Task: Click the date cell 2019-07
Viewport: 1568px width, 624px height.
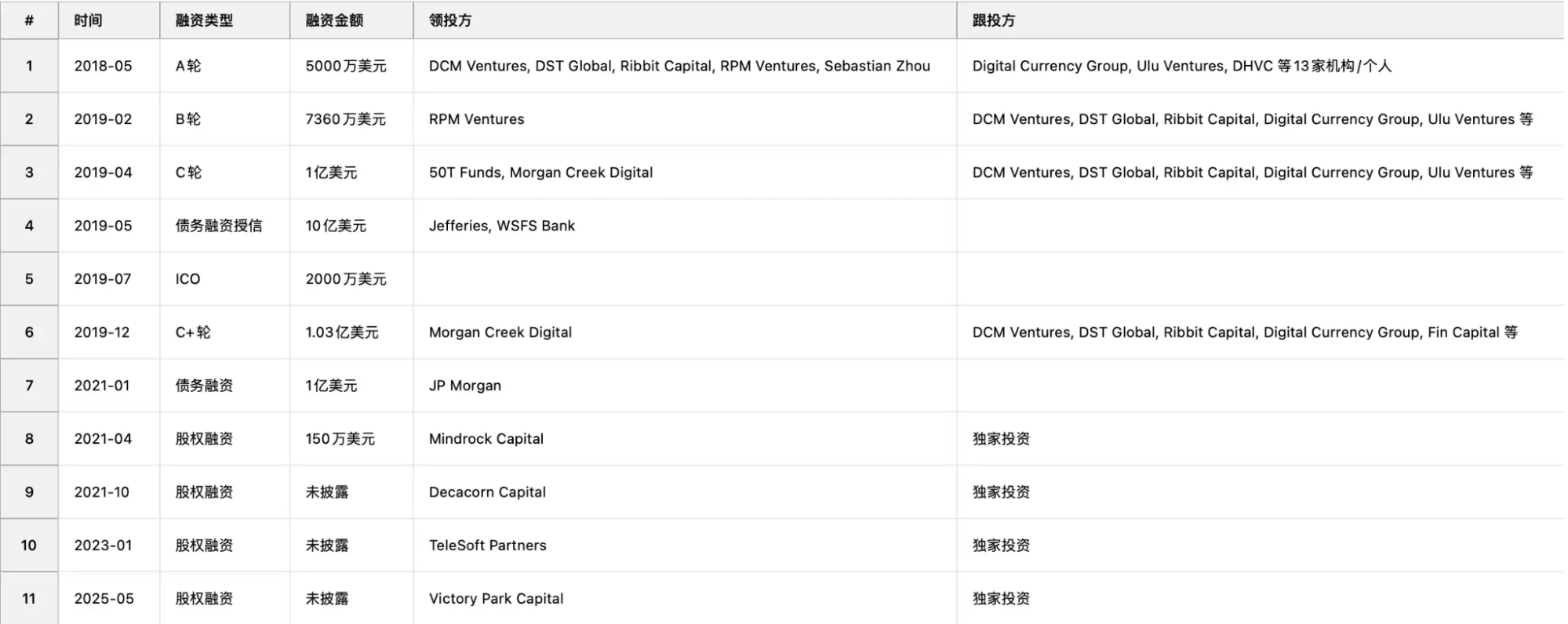Action: 109,279
